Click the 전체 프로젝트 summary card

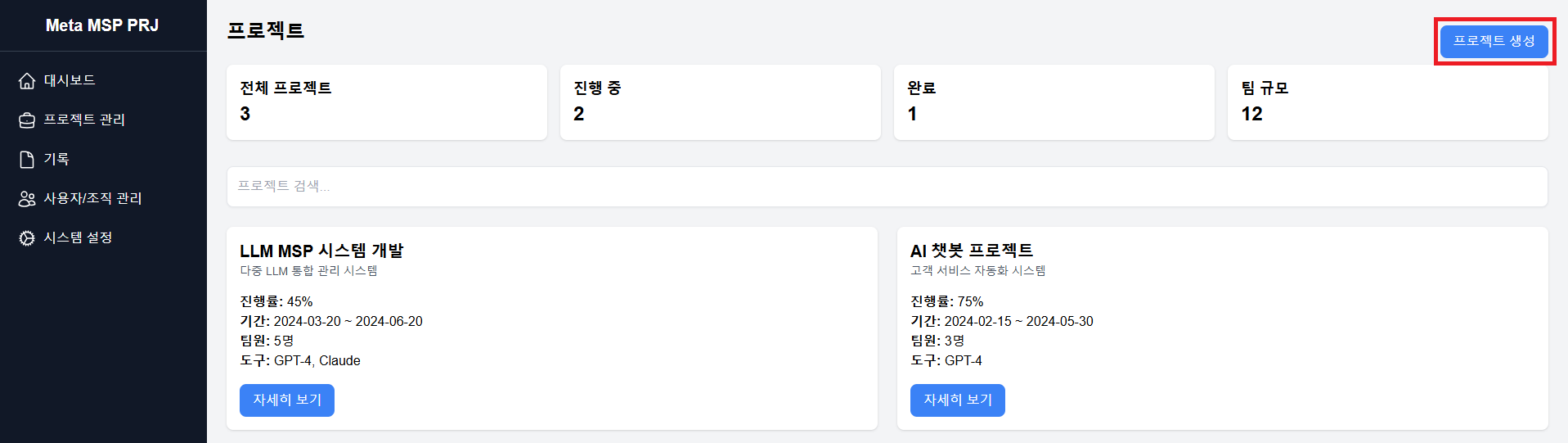click(387, 102)
